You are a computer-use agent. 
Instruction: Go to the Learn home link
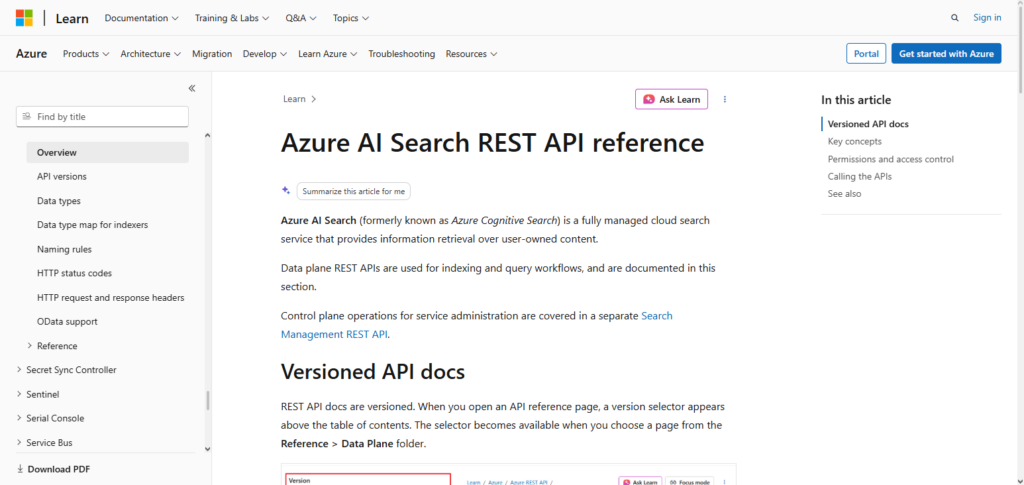[72, 18]
